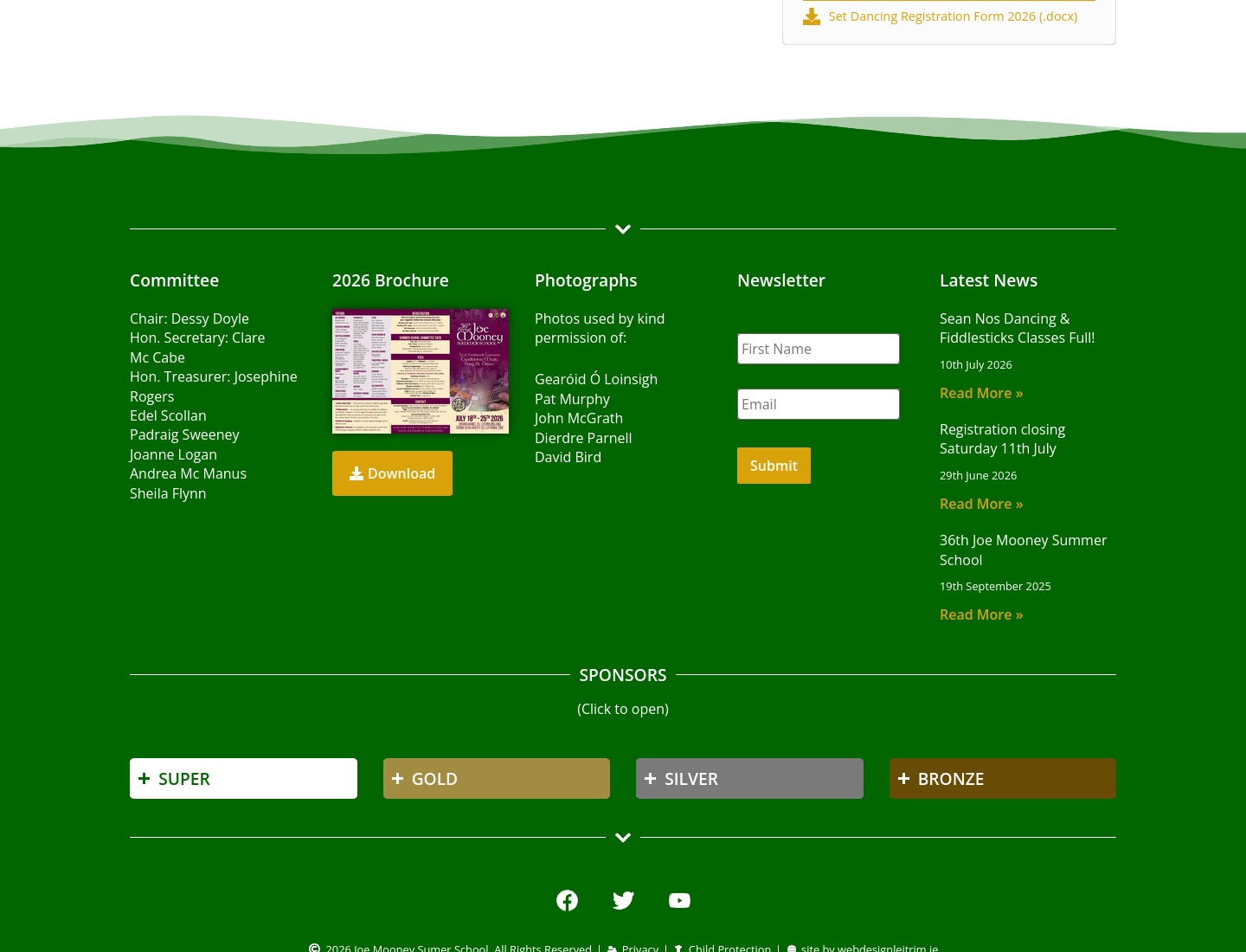
Task: Click the 'Andrea Mc Manus' committee entry
Action: click(x=188, y=473)
